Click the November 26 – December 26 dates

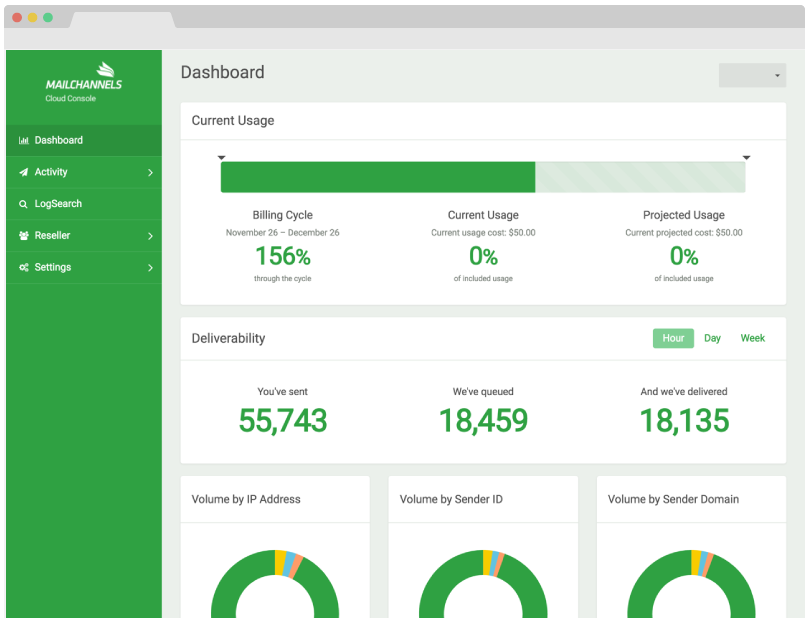(283, 233)
